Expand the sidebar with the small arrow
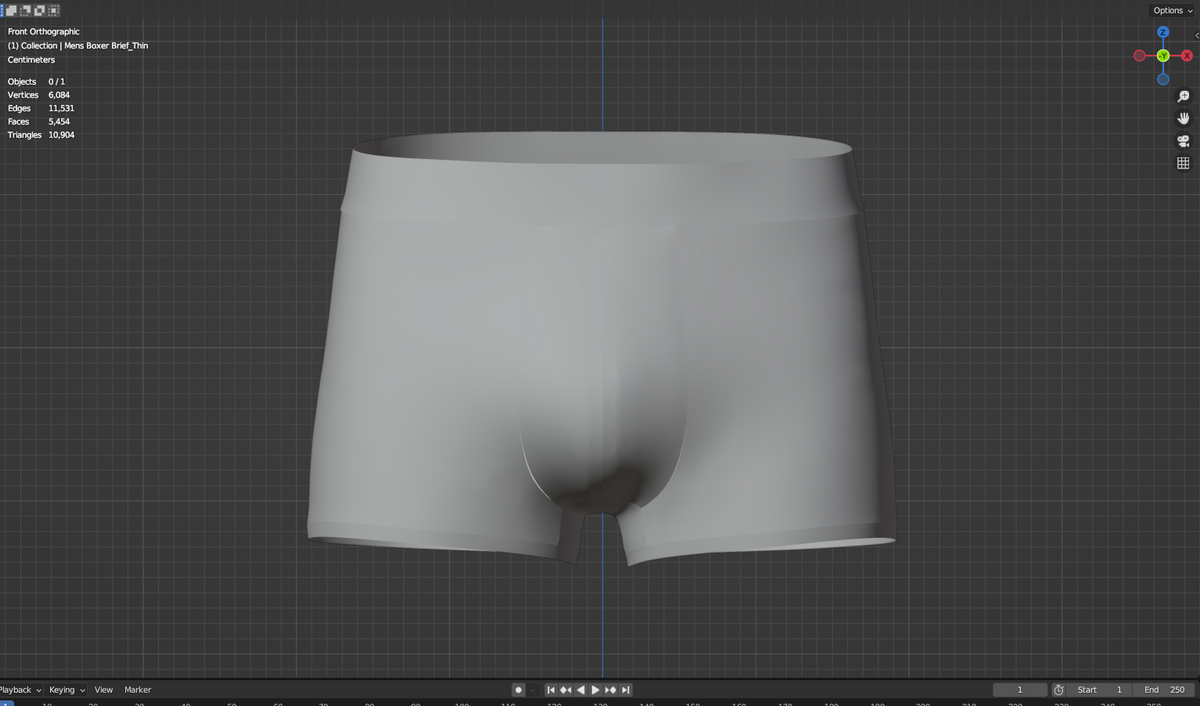 click(x=1196, y=36)
